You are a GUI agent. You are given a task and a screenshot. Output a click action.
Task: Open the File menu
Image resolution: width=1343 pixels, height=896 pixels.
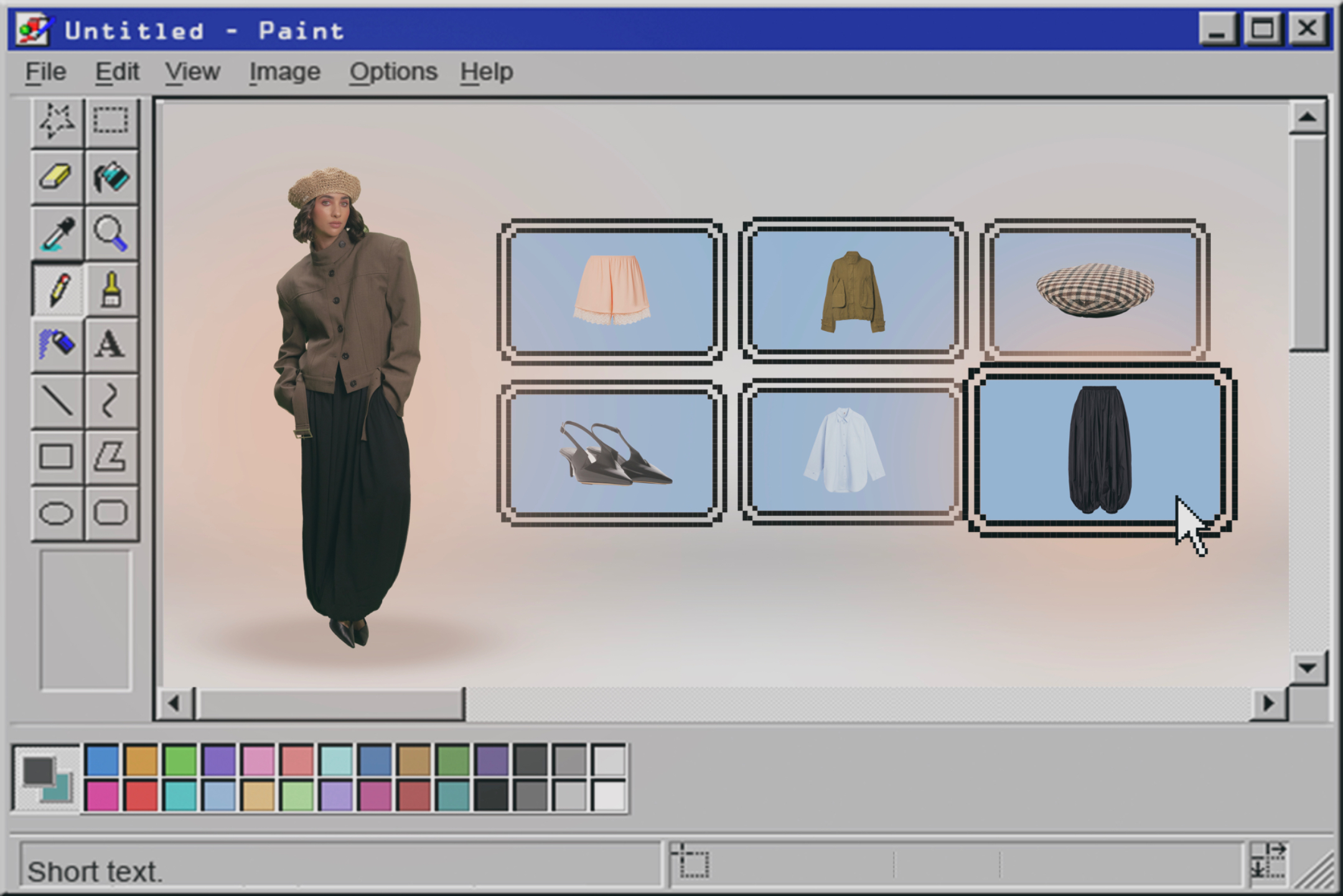click(x=45, y=72)
